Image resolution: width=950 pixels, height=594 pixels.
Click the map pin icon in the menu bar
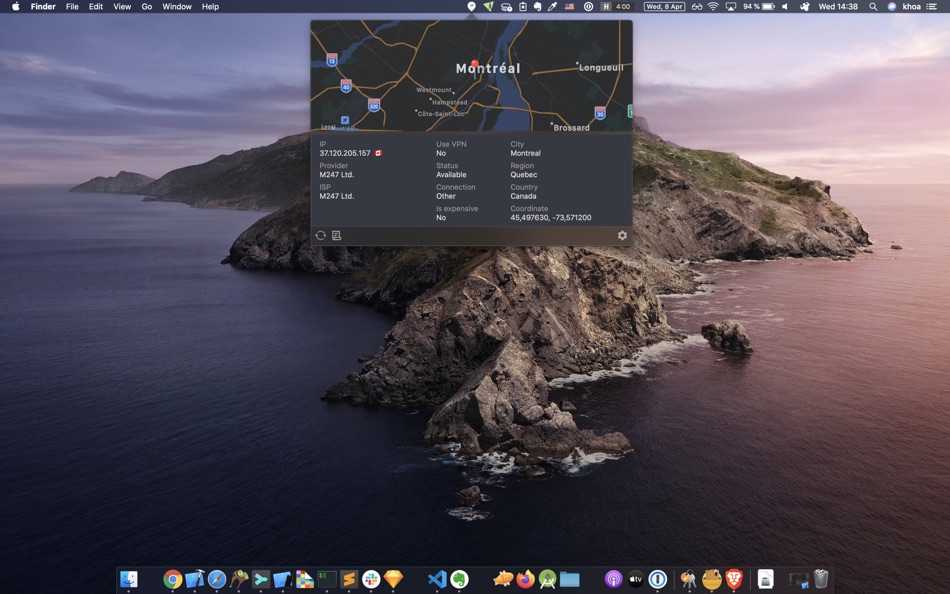click(471, 7)
